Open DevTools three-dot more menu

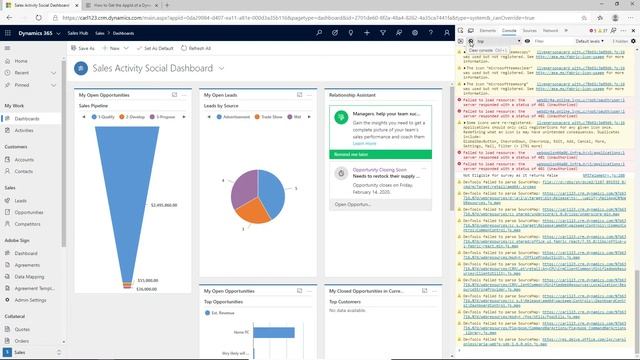click(623, 31)
